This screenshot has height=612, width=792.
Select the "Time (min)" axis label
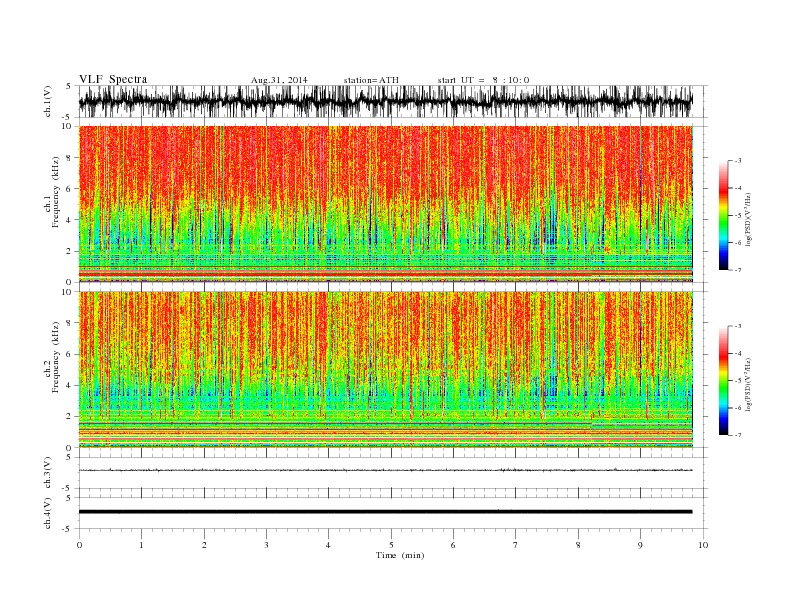[400, 555]
